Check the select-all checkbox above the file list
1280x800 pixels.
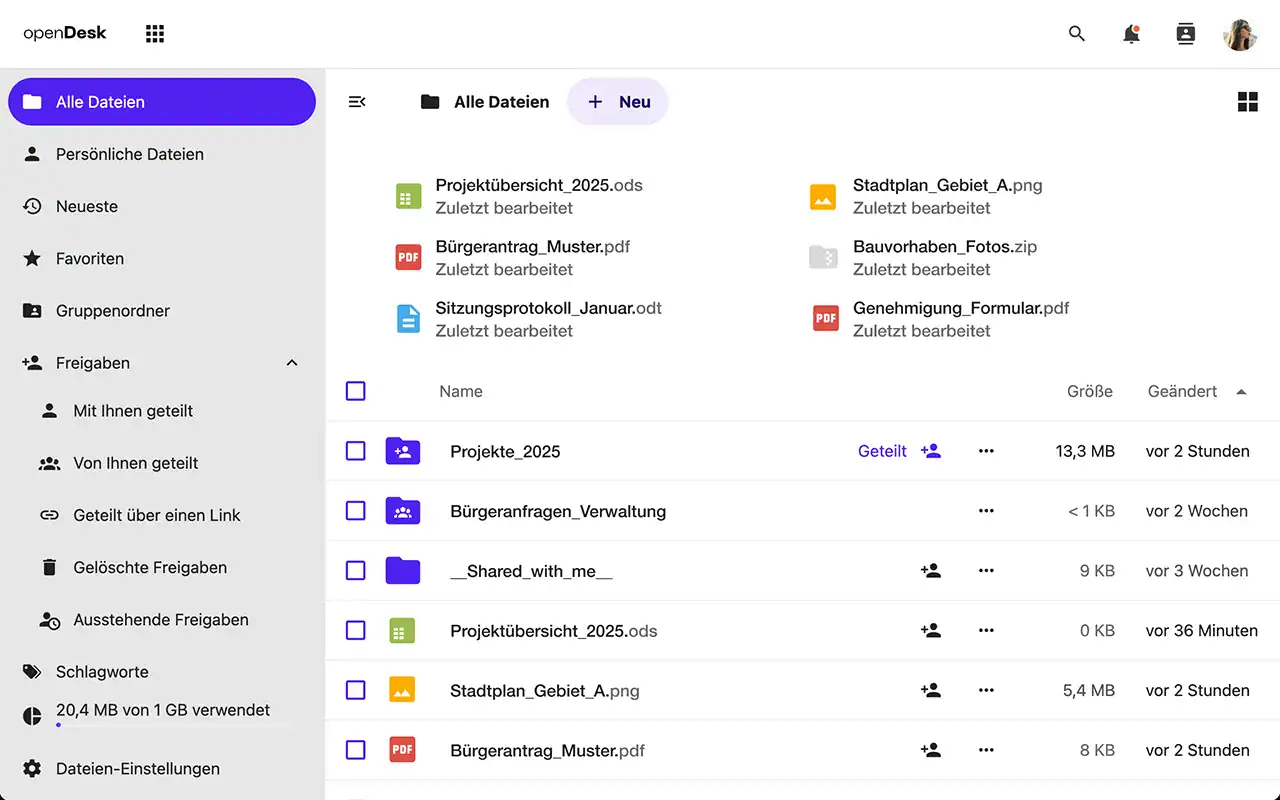355,391
